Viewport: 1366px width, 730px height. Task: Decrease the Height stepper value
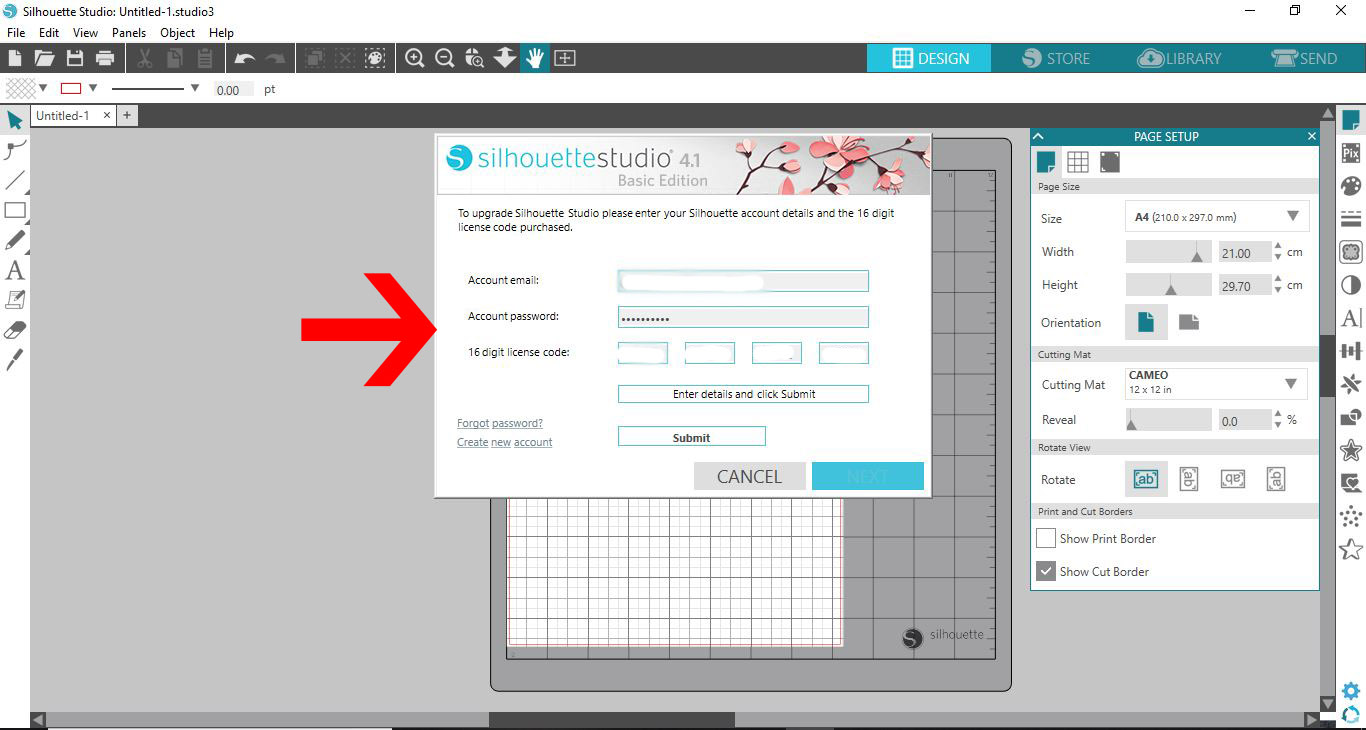click(x=1278, y=290)
